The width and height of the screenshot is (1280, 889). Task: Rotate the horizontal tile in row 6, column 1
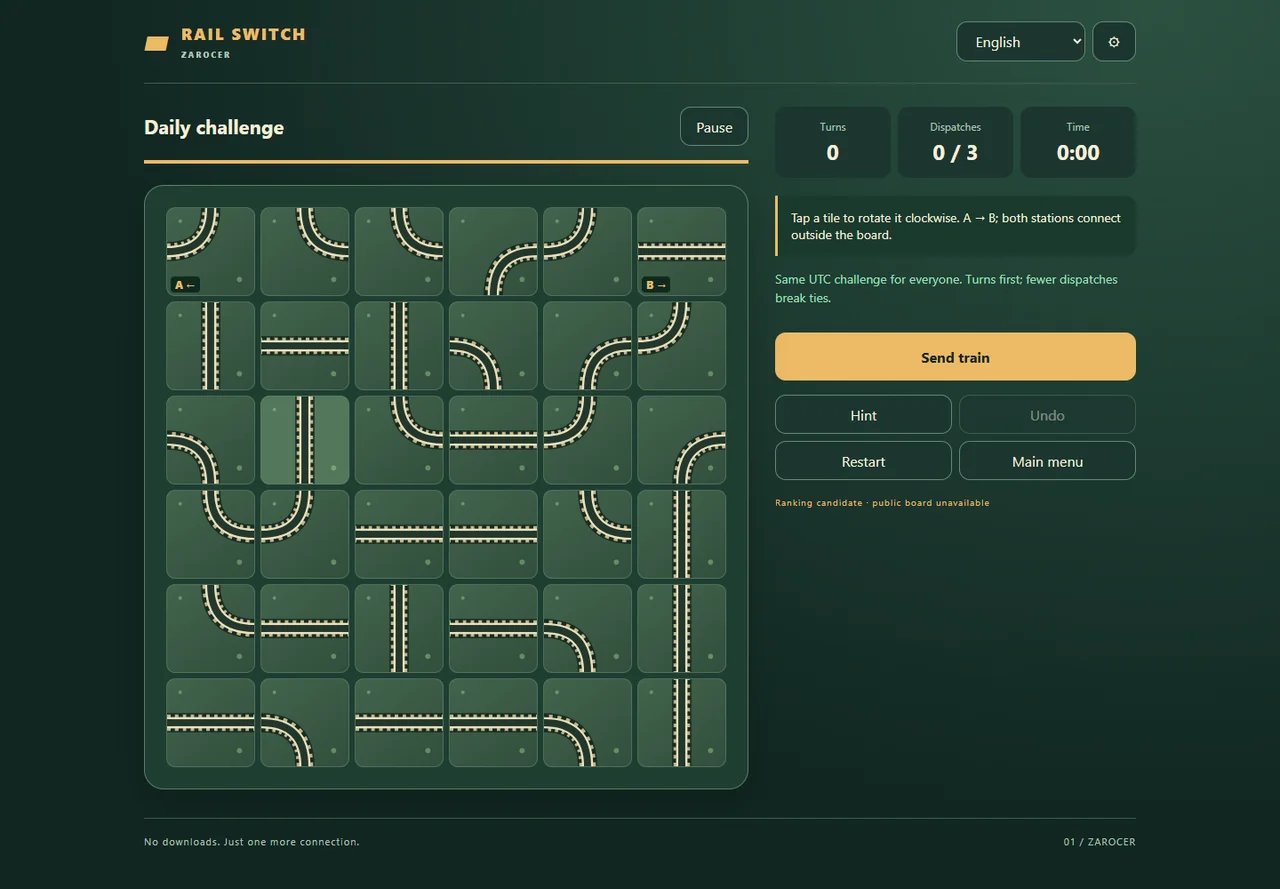[x=211, y=723]
